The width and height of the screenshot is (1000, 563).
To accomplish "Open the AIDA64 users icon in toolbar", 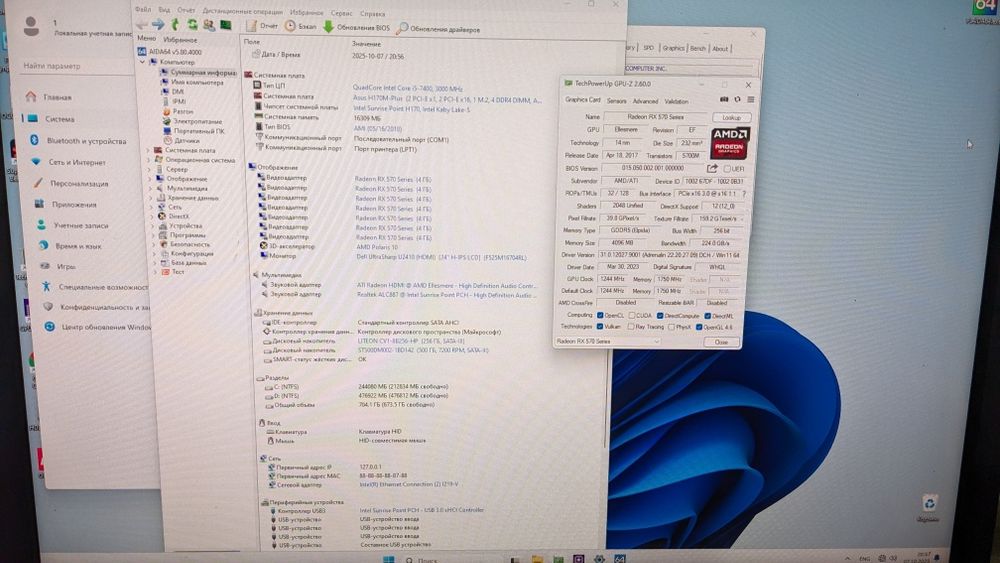I will (x=209, y=25).
